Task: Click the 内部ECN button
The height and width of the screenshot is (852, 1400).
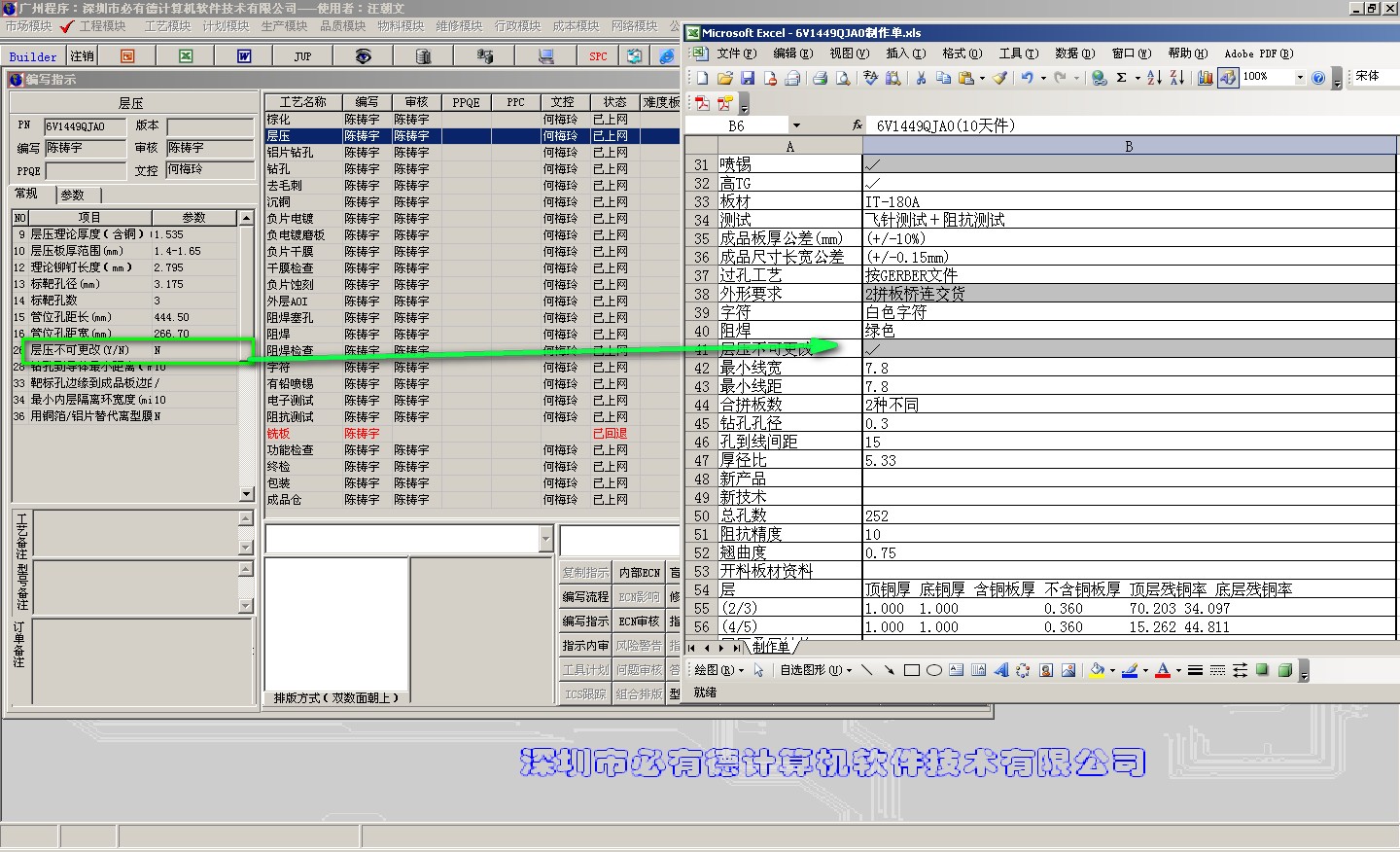Action: coord(639,573)
